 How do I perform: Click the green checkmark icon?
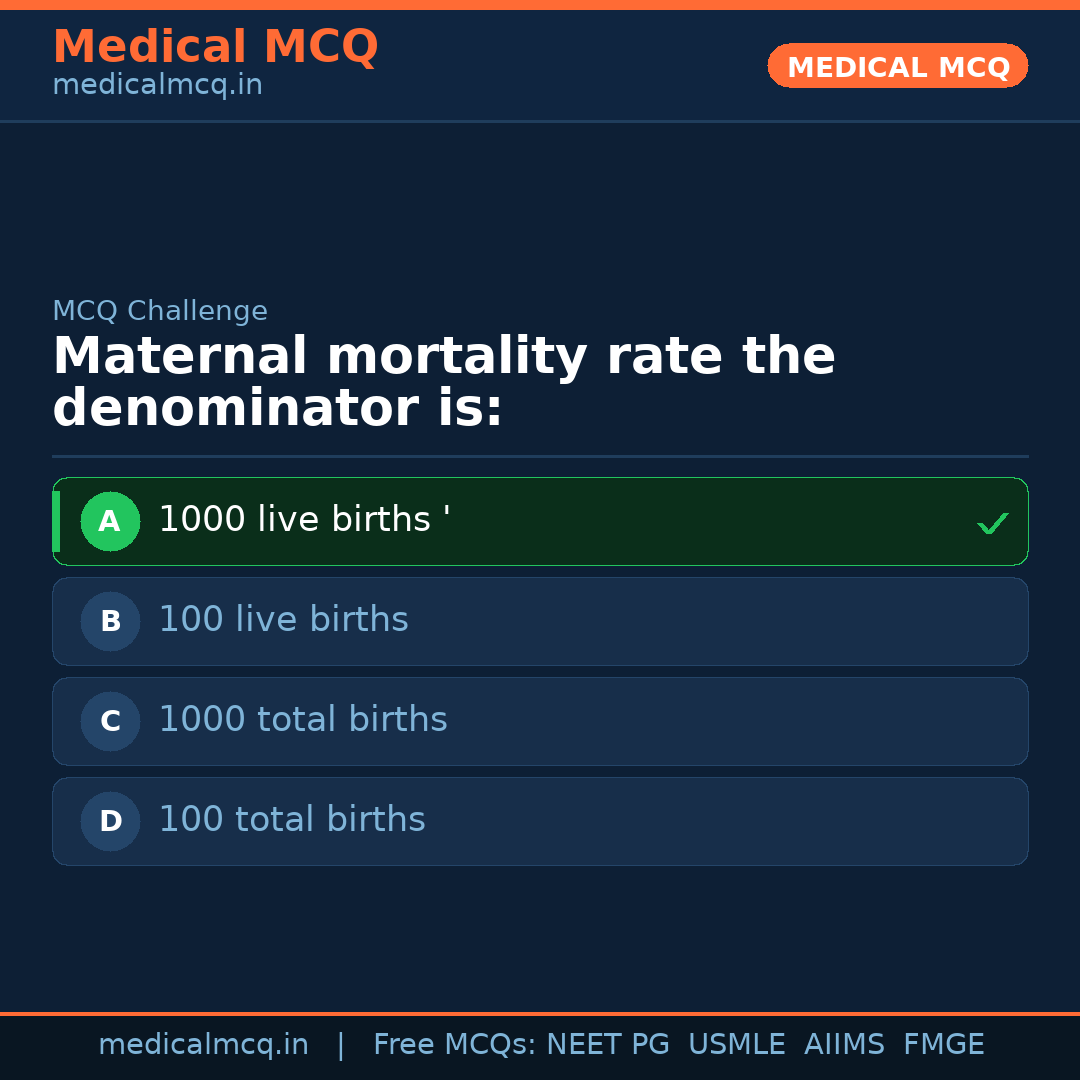pos(992,523)
